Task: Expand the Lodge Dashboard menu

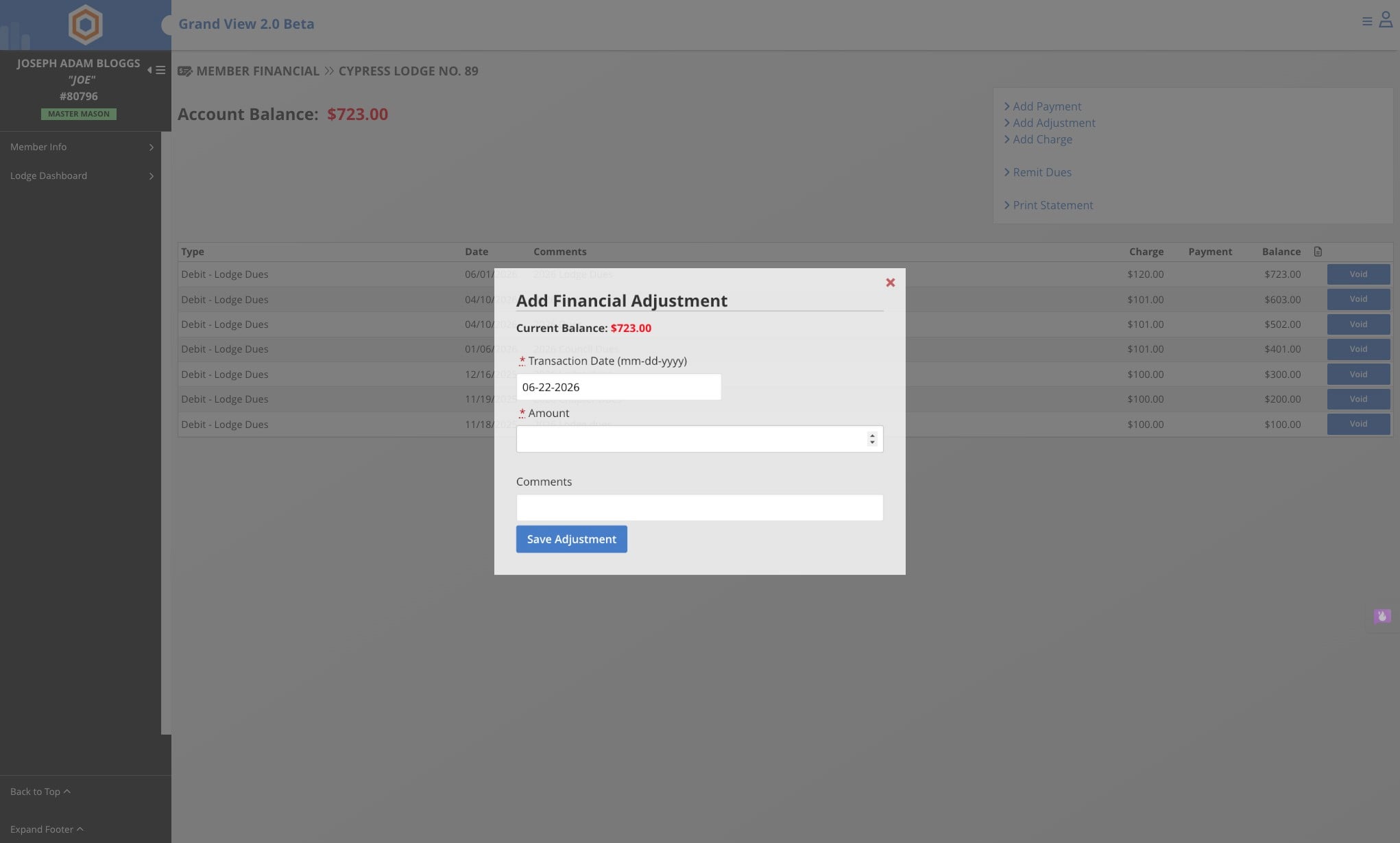Action: click(x=81, y=176)
